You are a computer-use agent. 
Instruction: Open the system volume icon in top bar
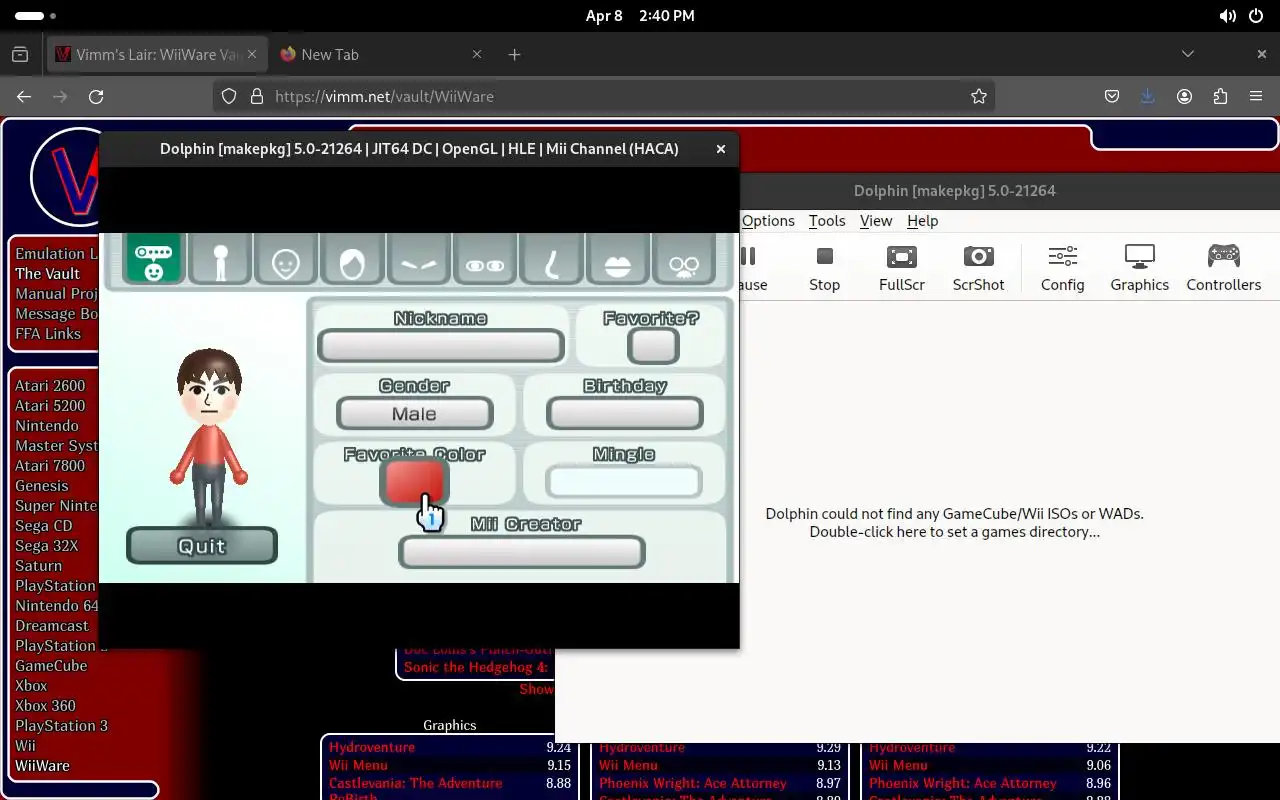click(1227, 16)
